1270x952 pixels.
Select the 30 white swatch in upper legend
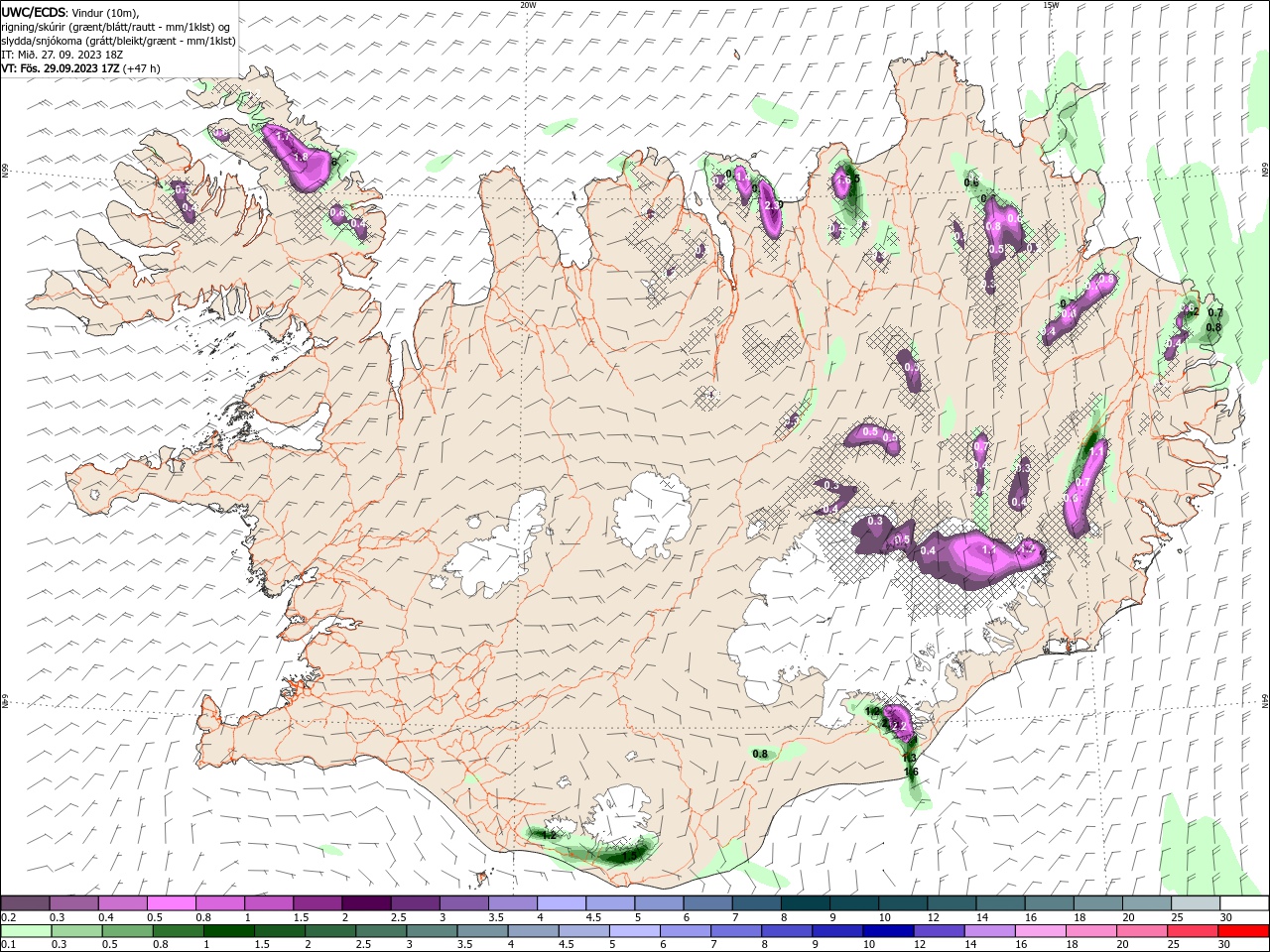(1243, 903)
